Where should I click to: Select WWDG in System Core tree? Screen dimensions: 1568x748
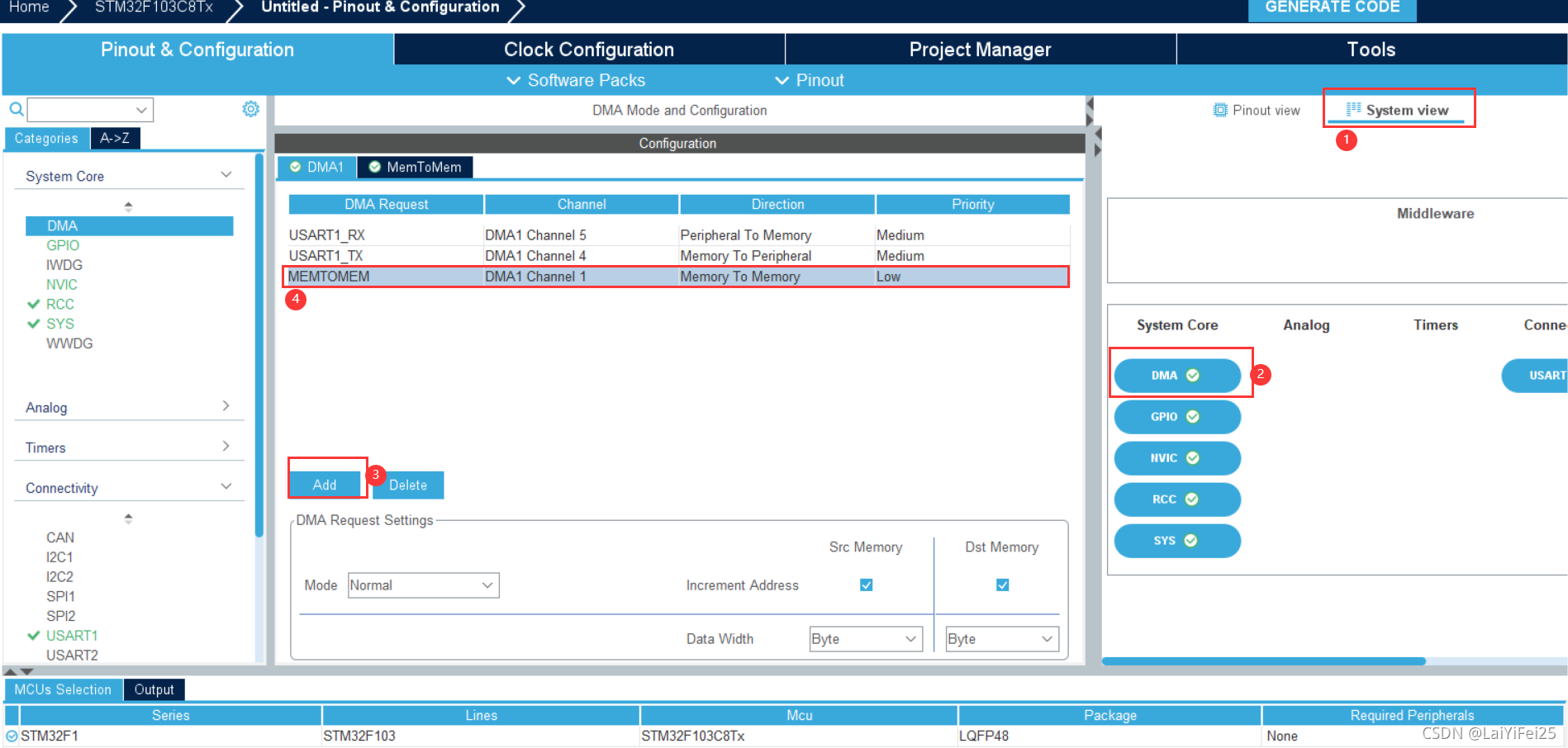69,343
